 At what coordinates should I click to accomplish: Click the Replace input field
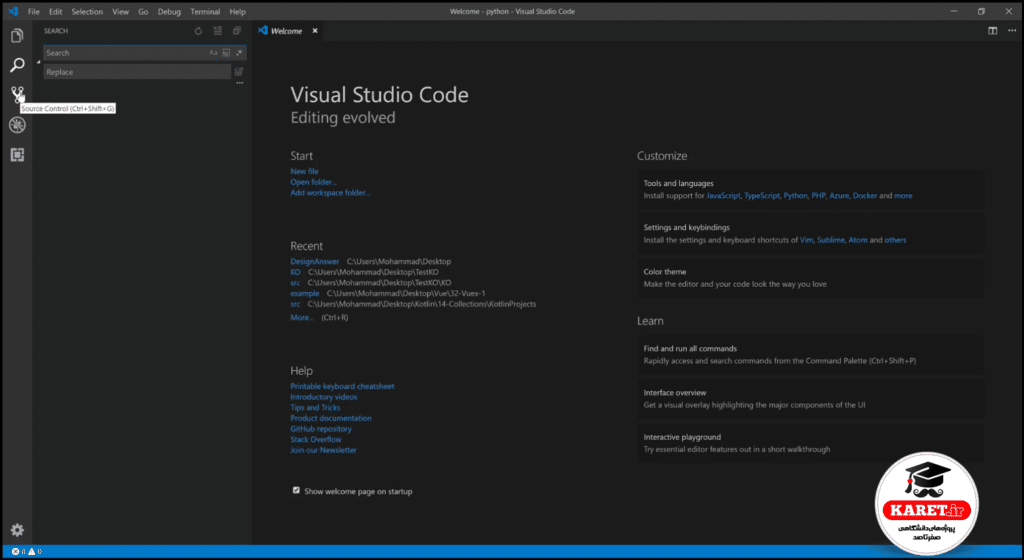tap(137, 72)
